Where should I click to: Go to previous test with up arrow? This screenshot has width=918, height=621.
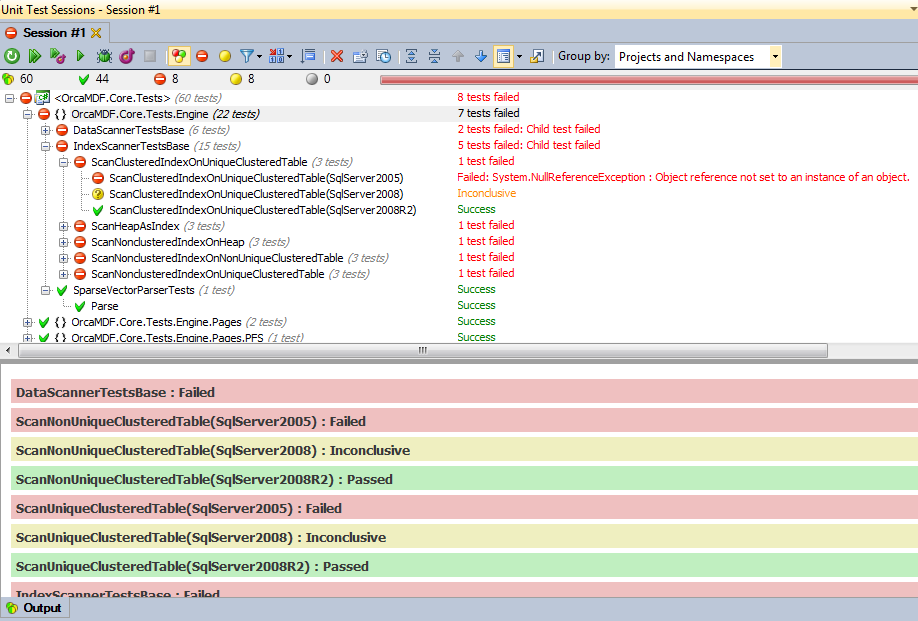coord(458,56)
